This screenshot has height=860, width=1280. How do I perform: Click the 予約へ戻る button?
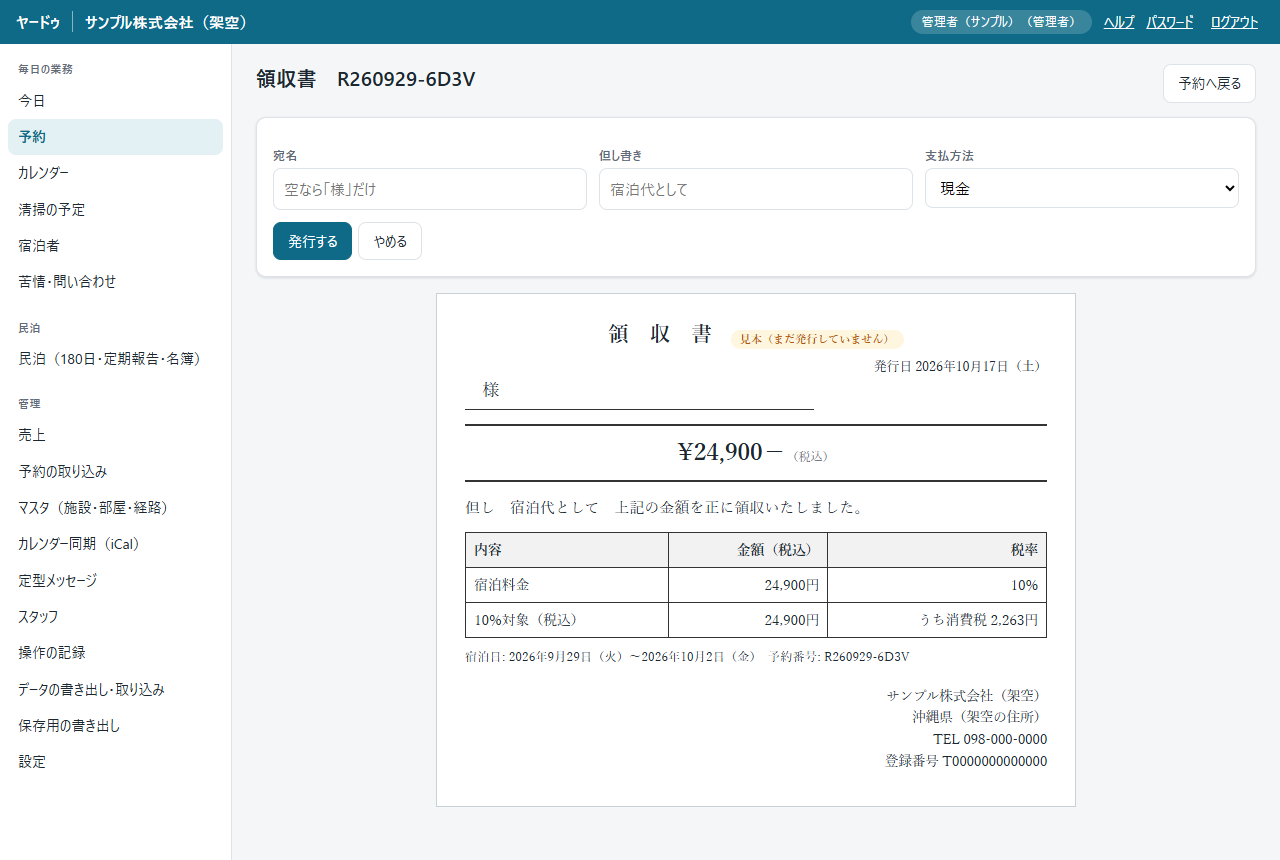pyautogui.click(x=1209, y=83)
